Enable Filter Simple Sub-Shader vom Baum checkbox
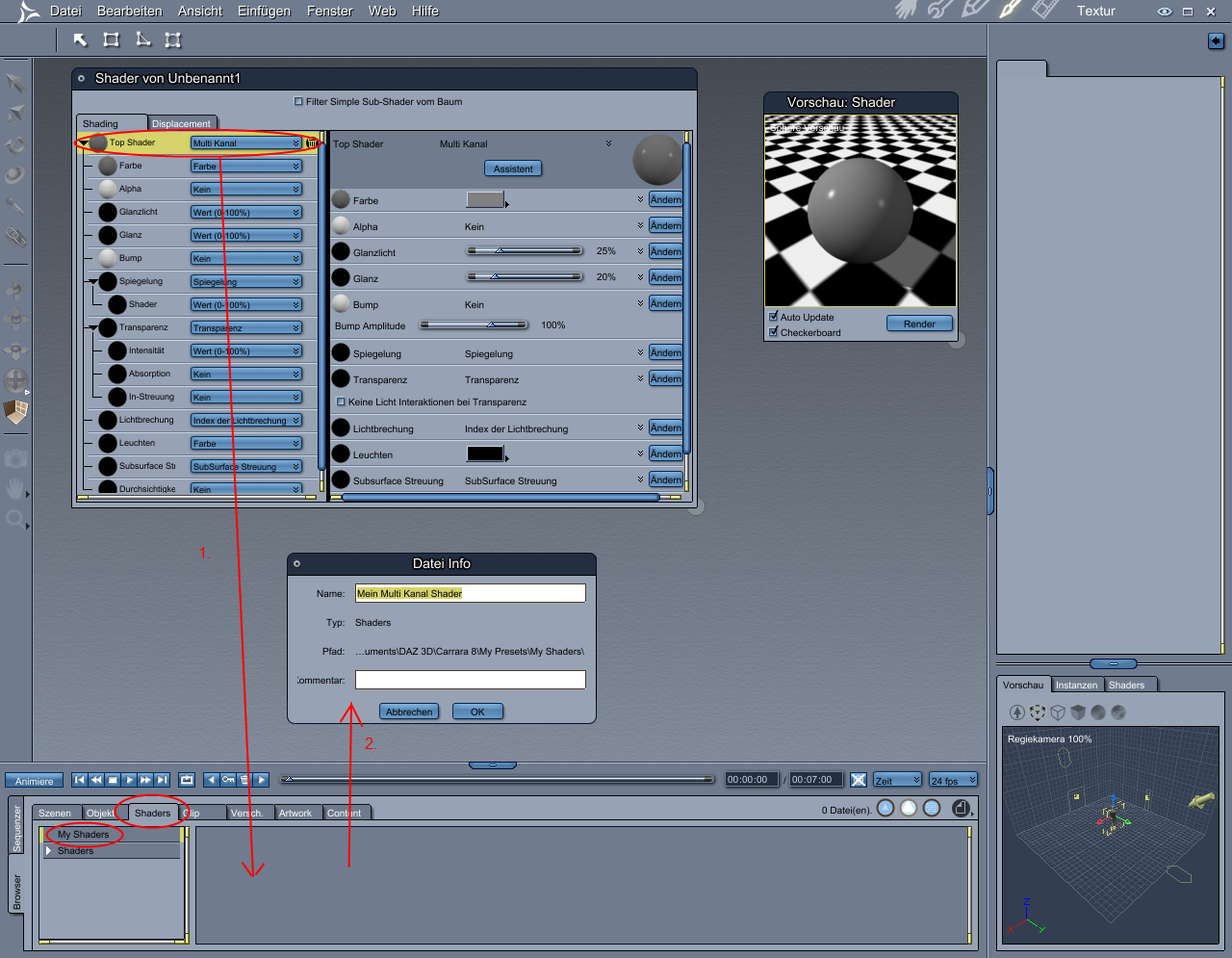Screen dimensions: 1232x958 click(x=298, y=101)
